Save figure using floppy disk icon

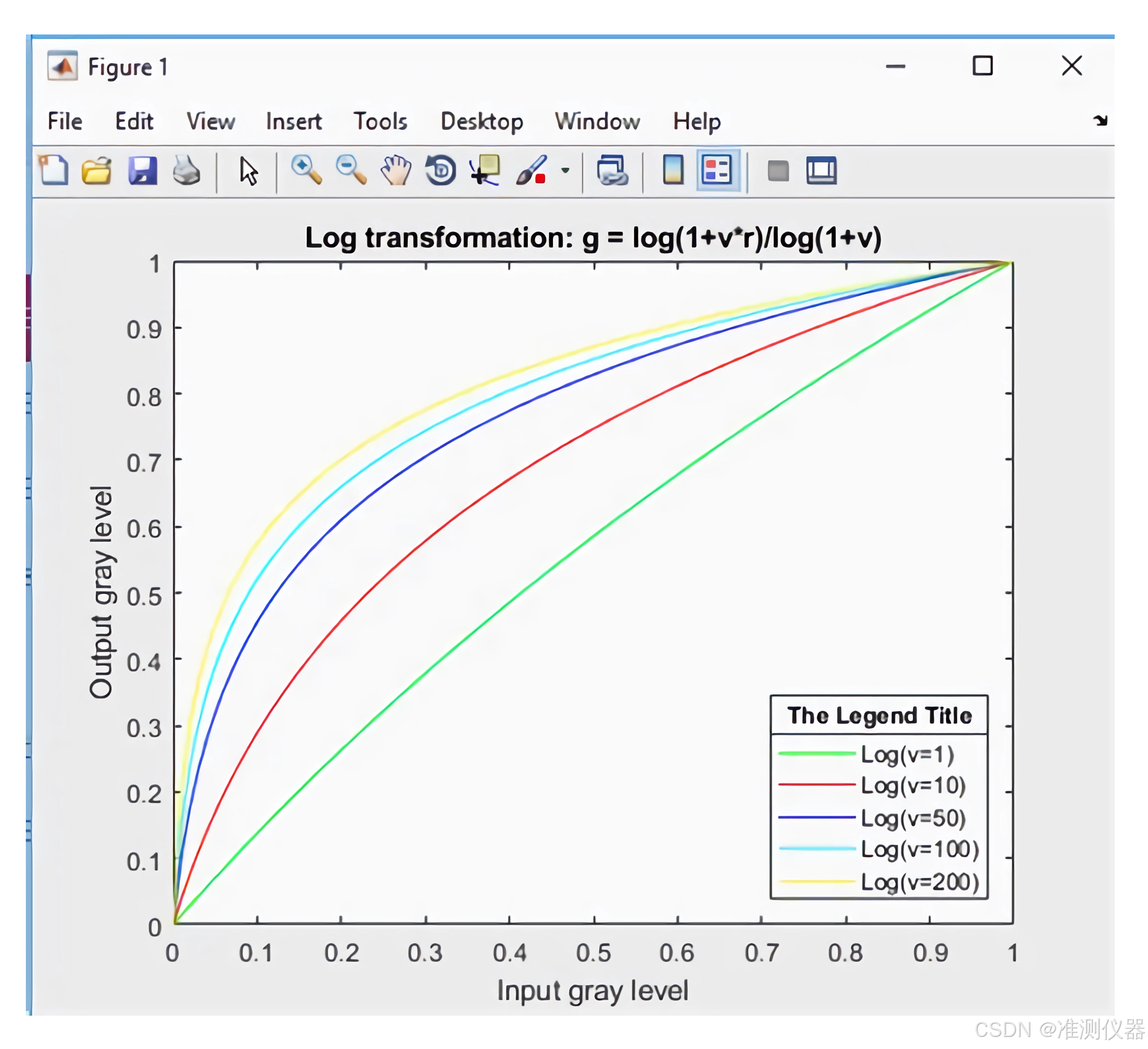[142, 170]
